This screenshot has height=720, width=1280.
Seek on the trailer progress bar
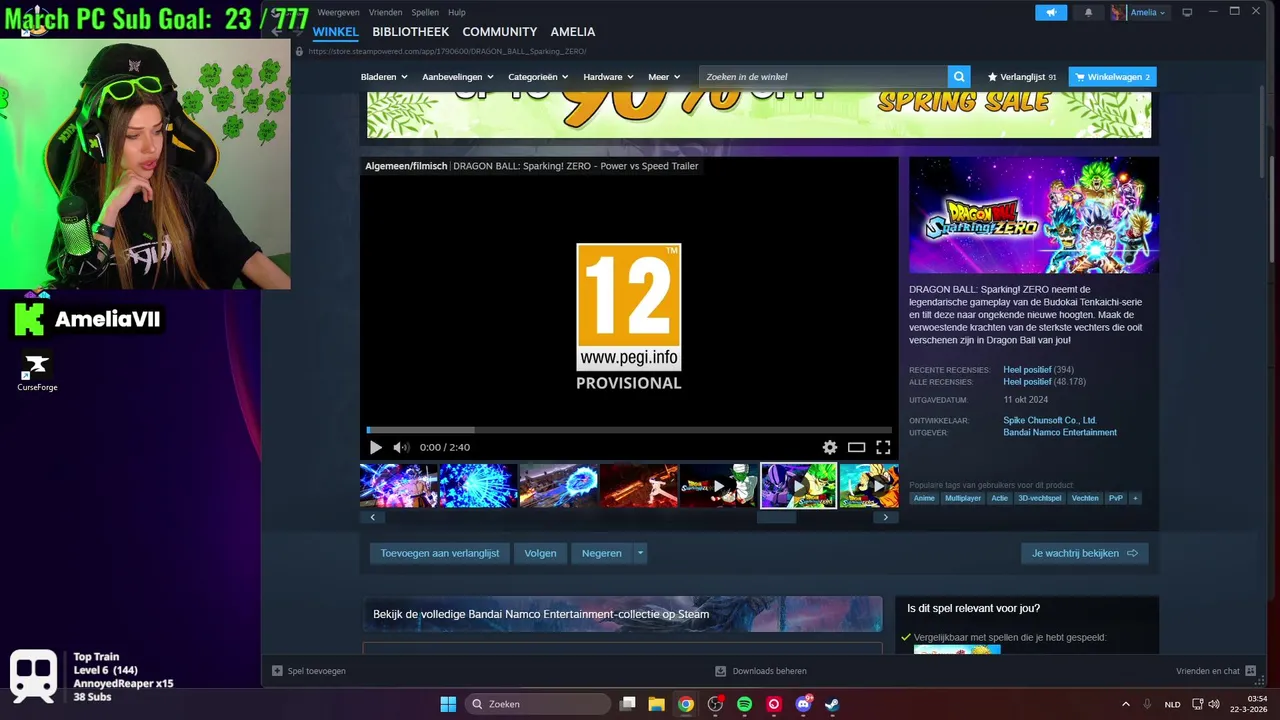click(629, 430)
